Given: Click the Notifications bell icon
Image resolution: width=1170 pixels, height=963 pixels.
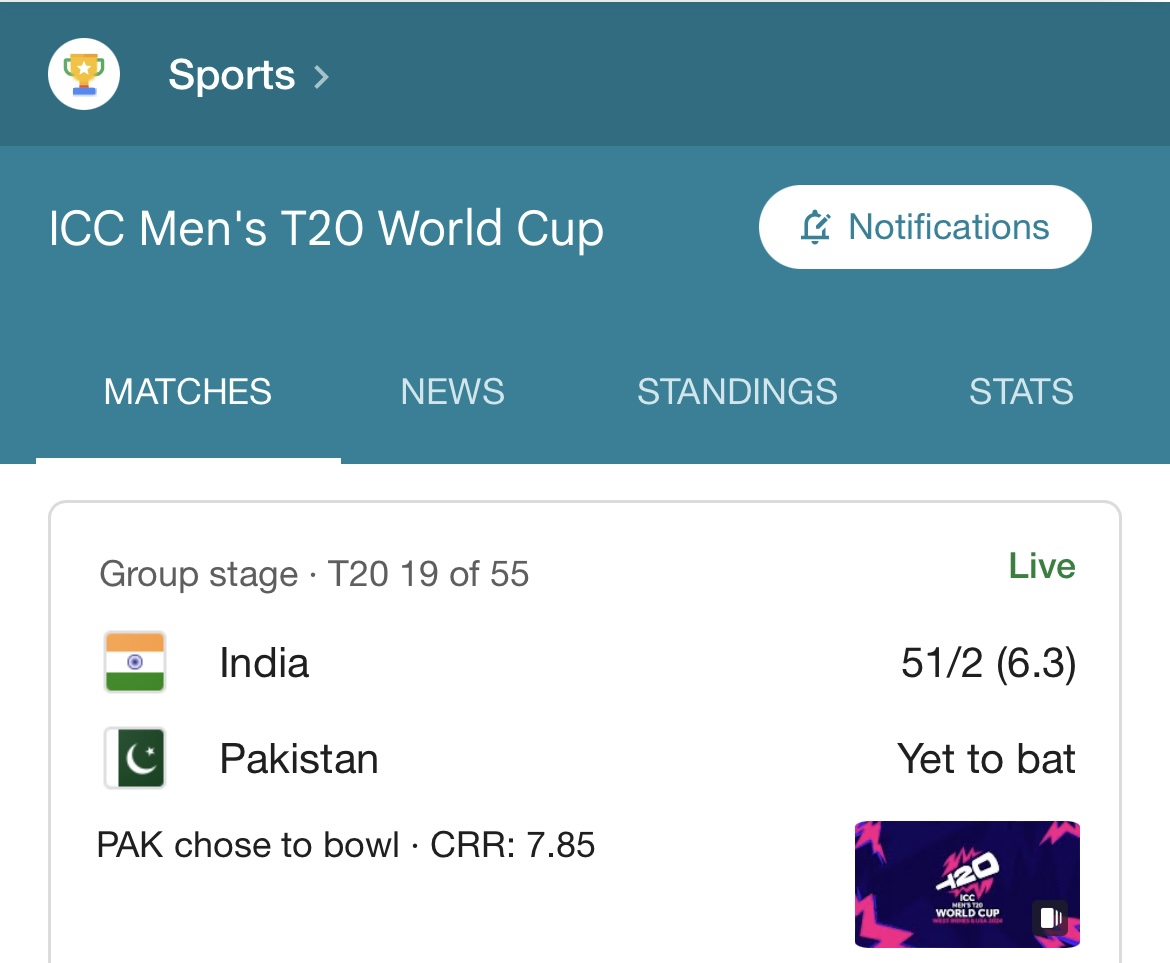Looking at the screenshot, I should click(816, 227).
